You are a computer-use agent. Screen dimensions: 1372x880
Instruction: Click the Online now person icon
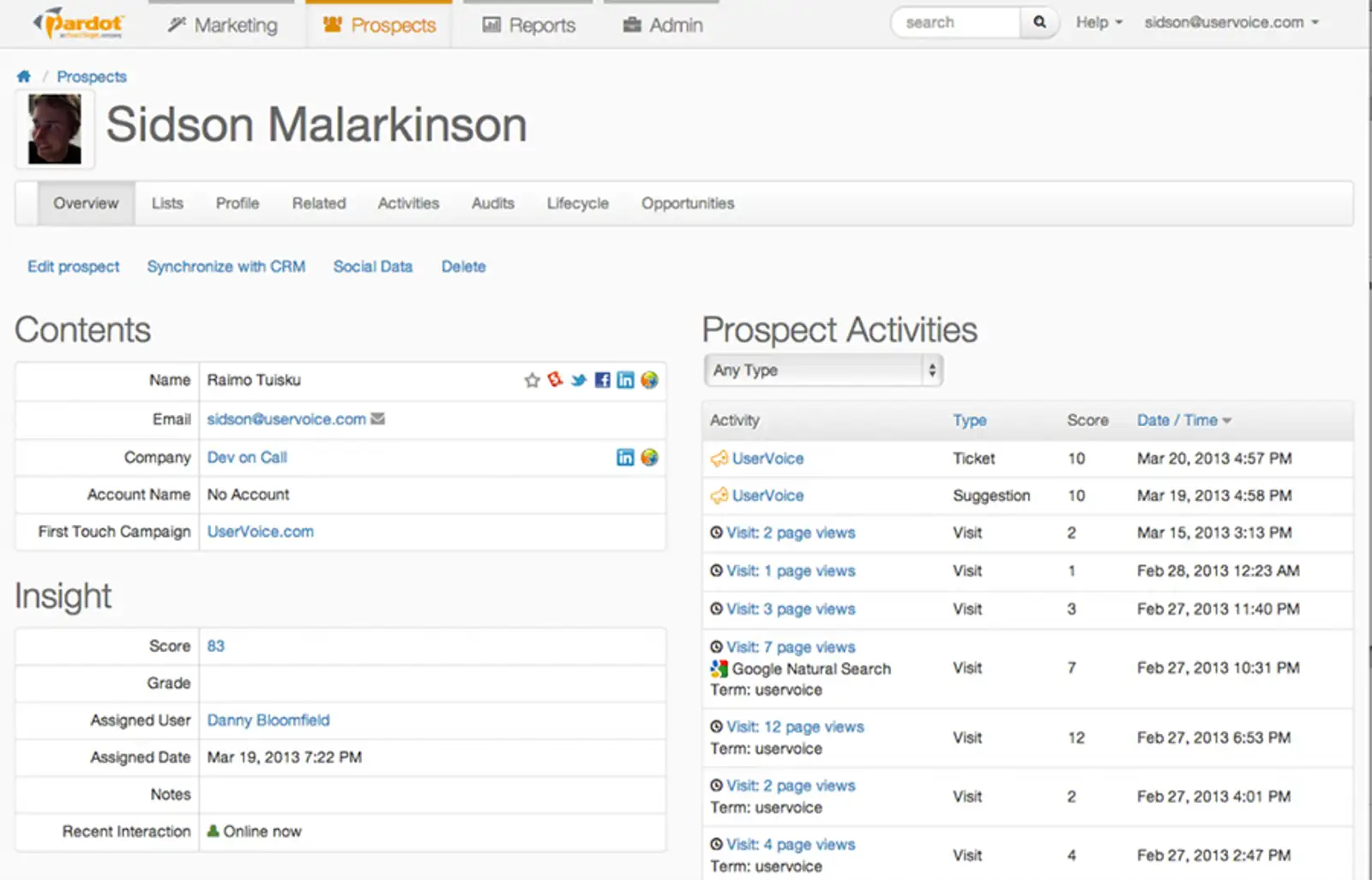(x=213, y=831)
